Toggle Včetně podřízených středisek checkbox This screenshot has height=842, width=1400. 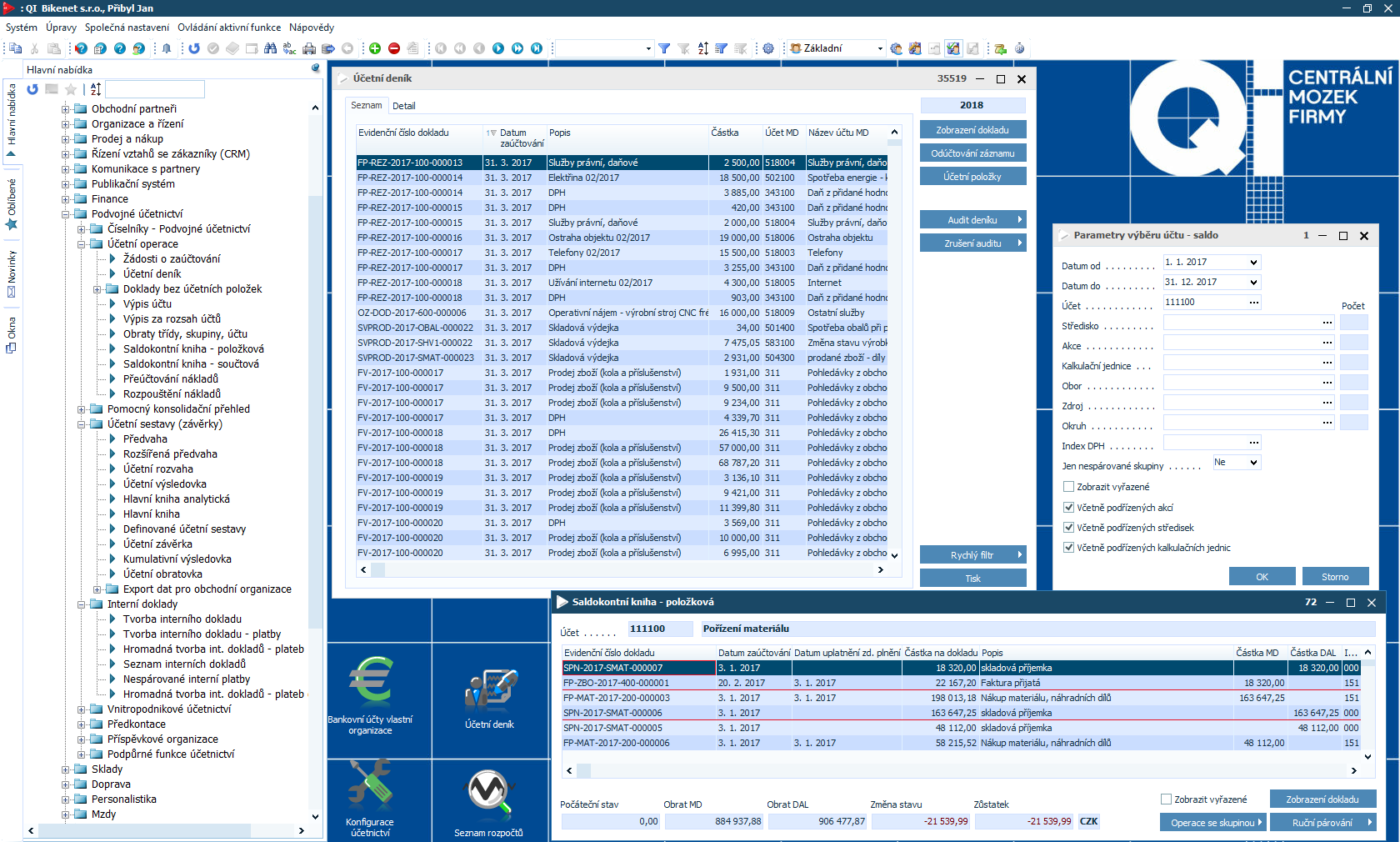[x=1068, y=528]
